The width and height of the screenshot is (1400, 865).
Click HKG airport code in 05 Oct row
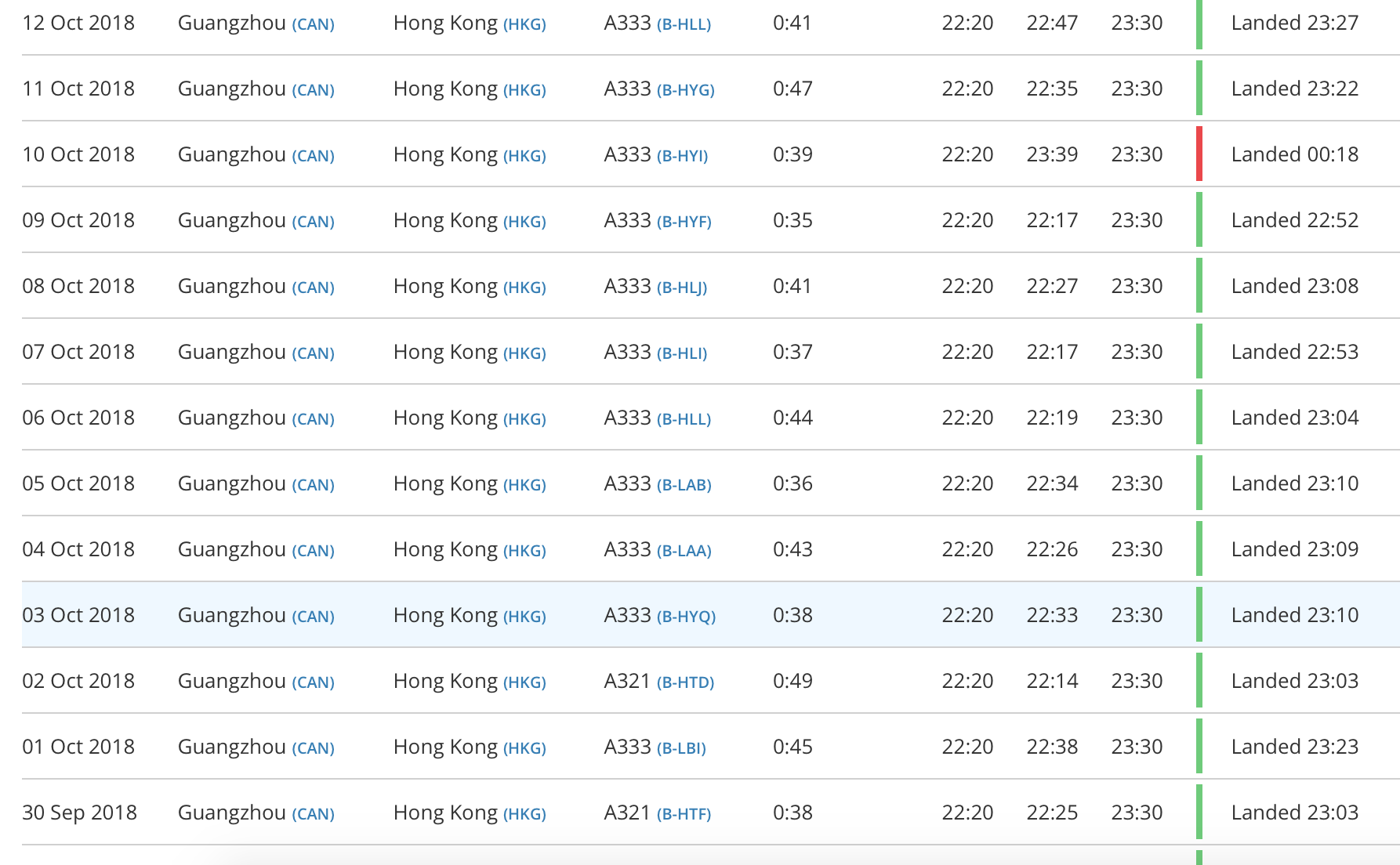(x=524, y=485)
